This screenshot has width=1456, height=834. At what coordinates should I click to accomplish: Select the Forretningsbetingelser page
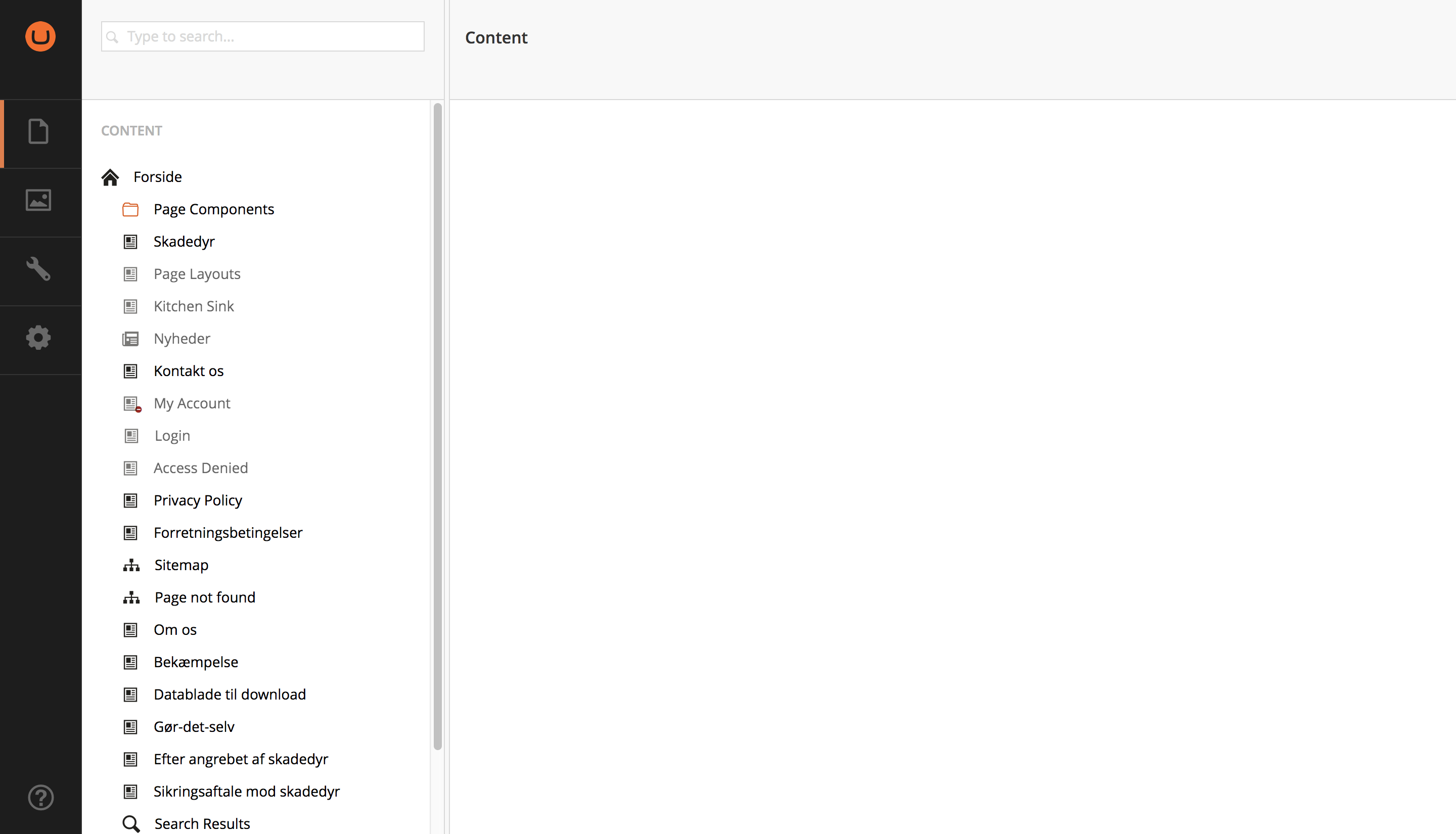[x=228, y=533]
